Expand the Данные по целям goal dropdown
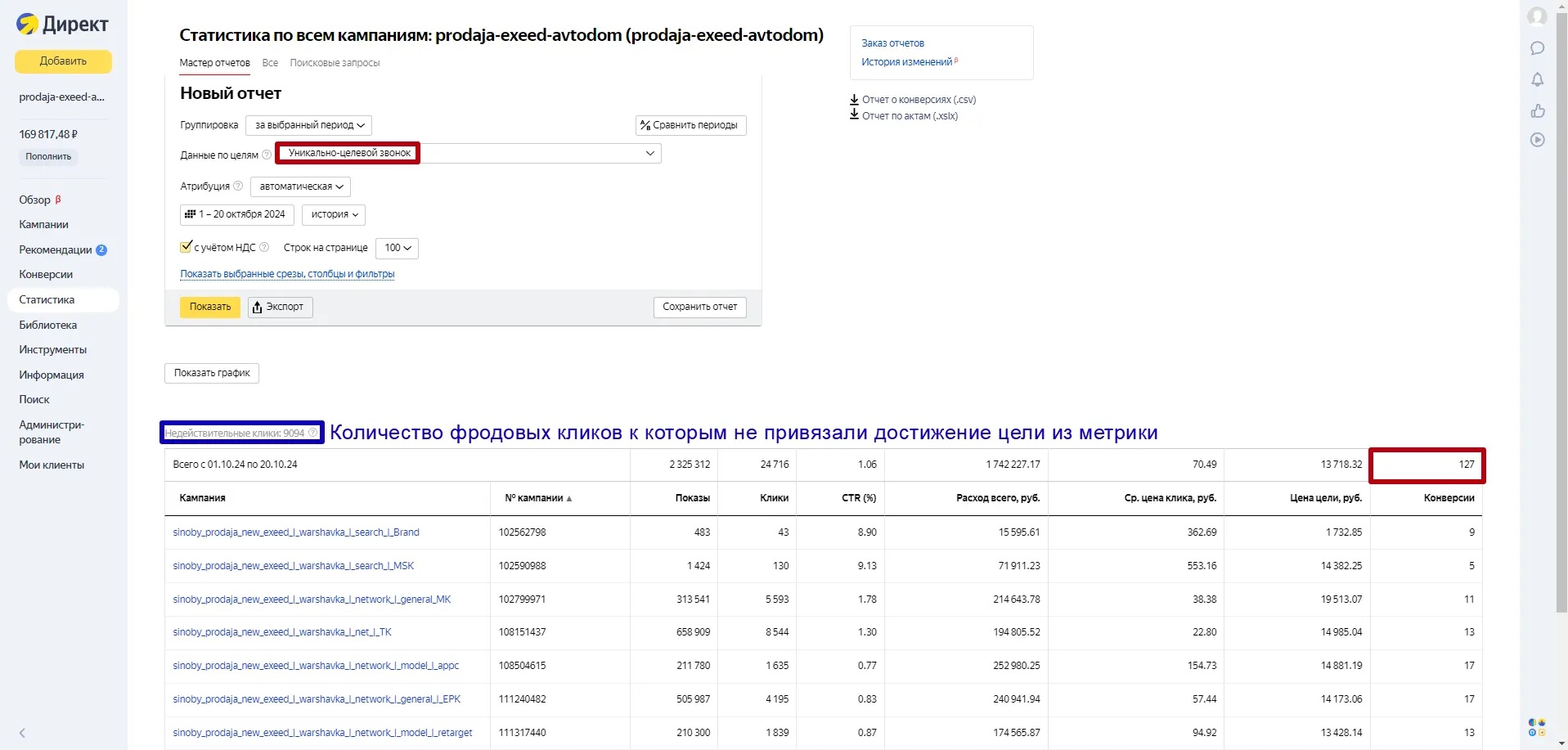 point(649,153)
